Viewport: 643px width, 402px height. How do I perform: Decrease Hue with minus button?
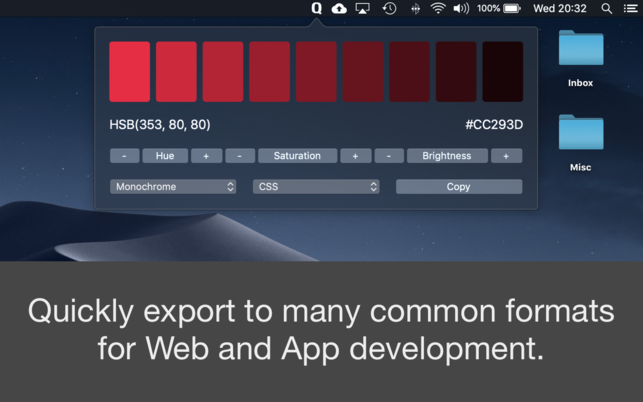124,156
